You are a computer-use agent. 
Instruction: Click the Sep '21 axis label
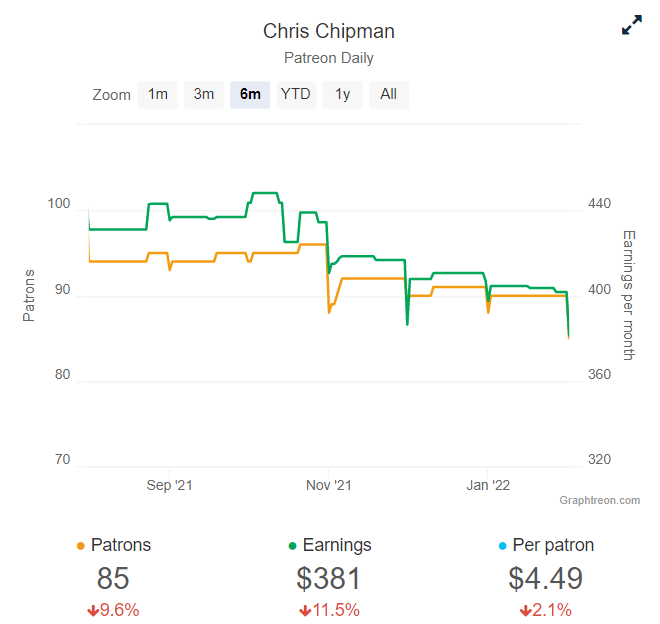[x=169, y=485]
